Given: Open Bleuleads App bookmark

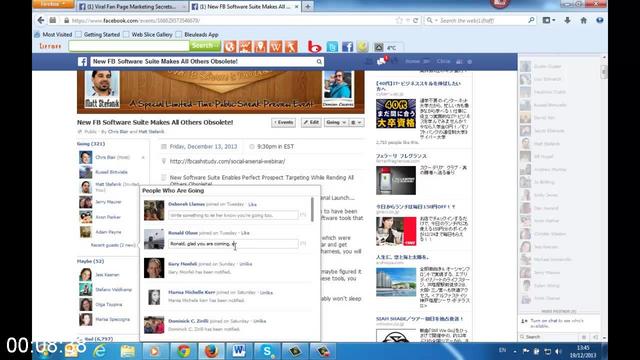Looking at the screenshot, I should 197,35.
